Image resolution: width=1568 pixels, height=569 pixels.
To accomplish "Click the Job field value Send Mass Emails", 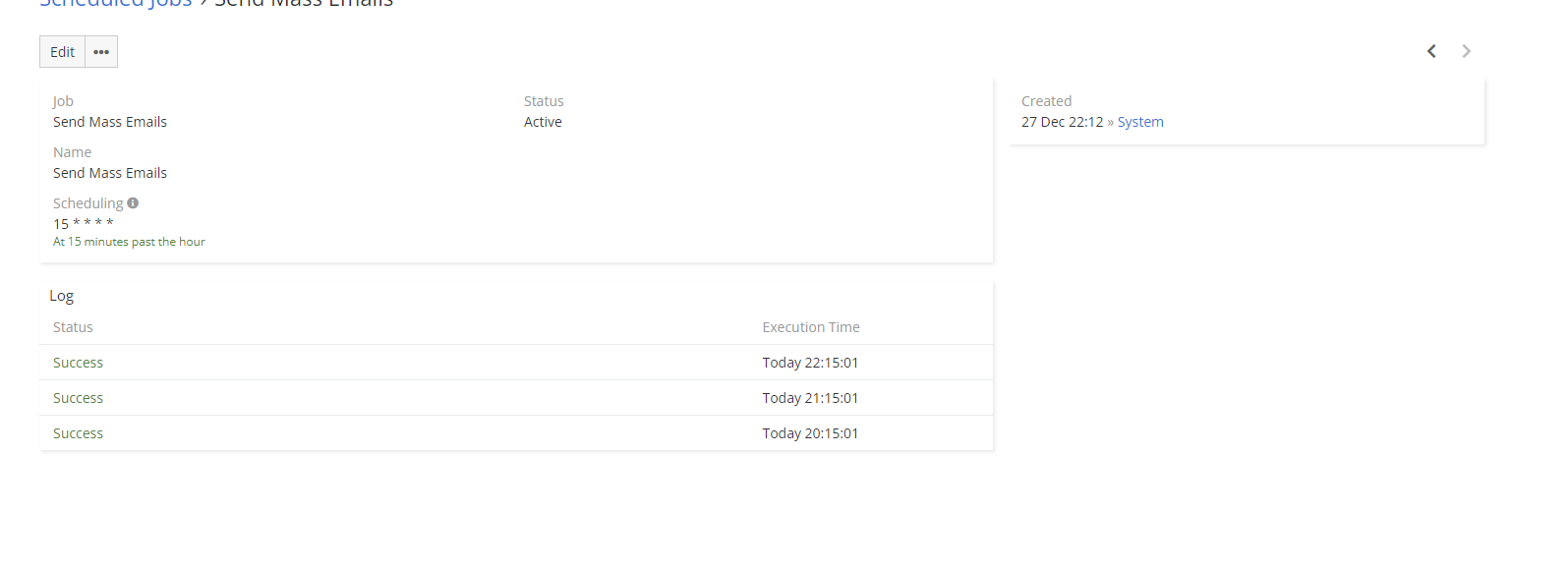I will coord(110,122).
